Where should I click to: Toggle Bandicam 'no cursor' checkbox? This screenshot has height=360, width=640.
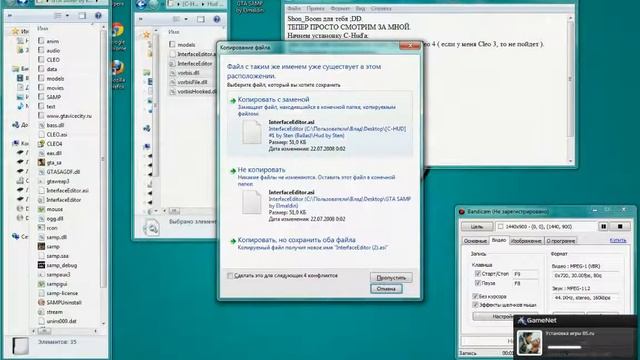coord(475,296)
